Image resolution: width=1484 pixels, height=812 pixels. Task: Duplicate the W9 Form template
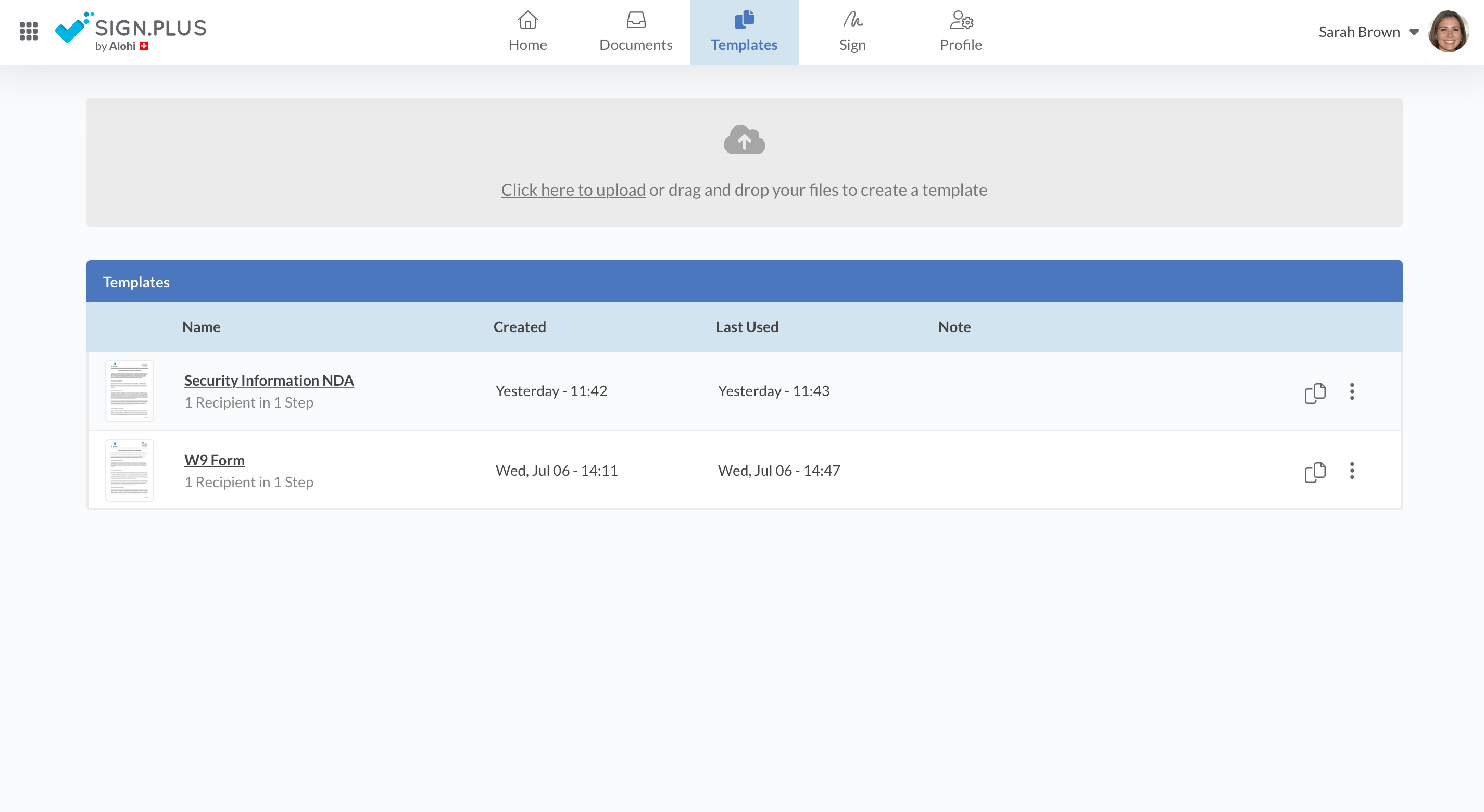tap(1315, 472)
